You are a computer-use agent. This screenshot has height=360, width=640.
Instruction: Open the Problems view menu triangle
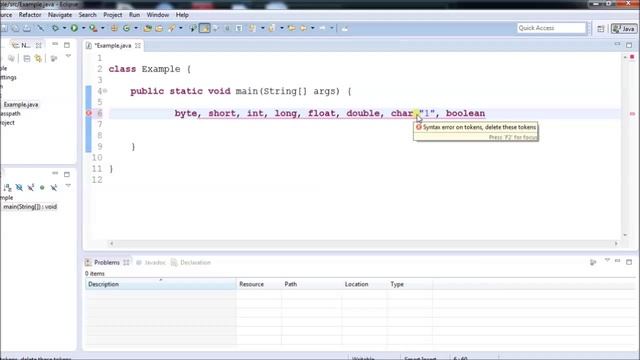(607, 260)
